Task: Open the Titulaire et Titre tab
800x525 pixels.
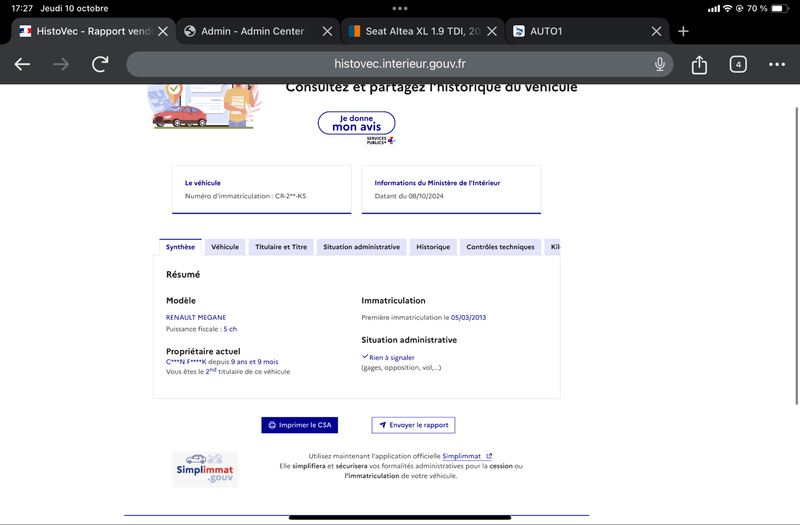Action: pyautogui.click(x=281, y=247)
